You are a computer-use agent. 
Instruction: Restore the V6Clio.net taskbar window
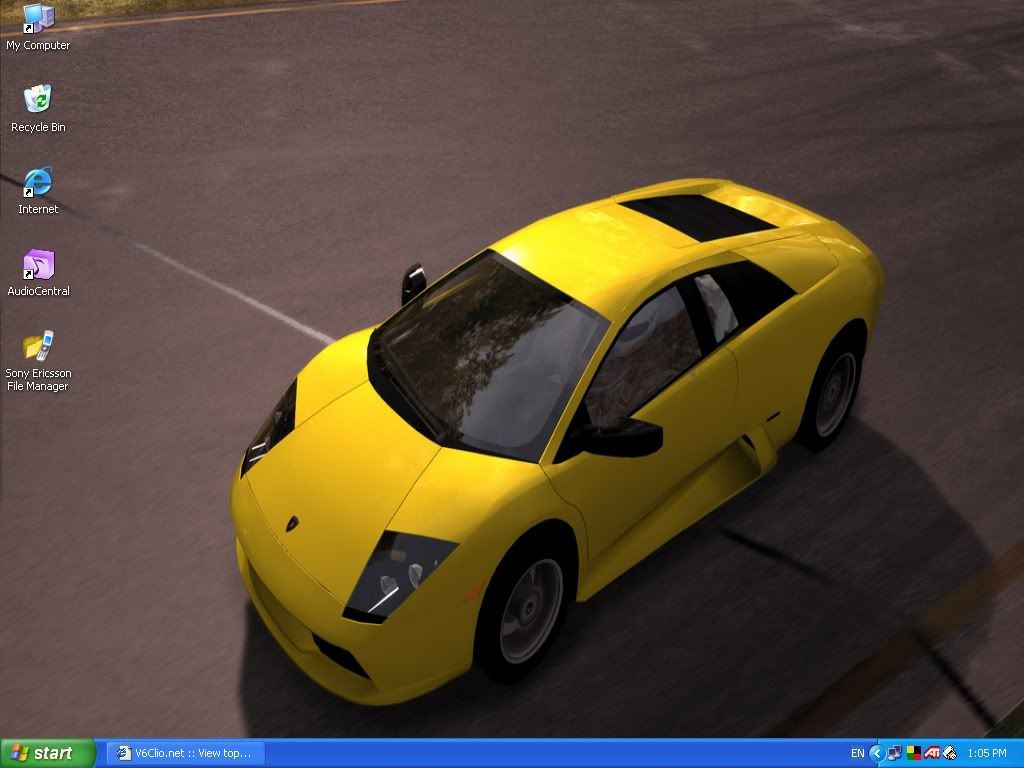click(185, 753)
